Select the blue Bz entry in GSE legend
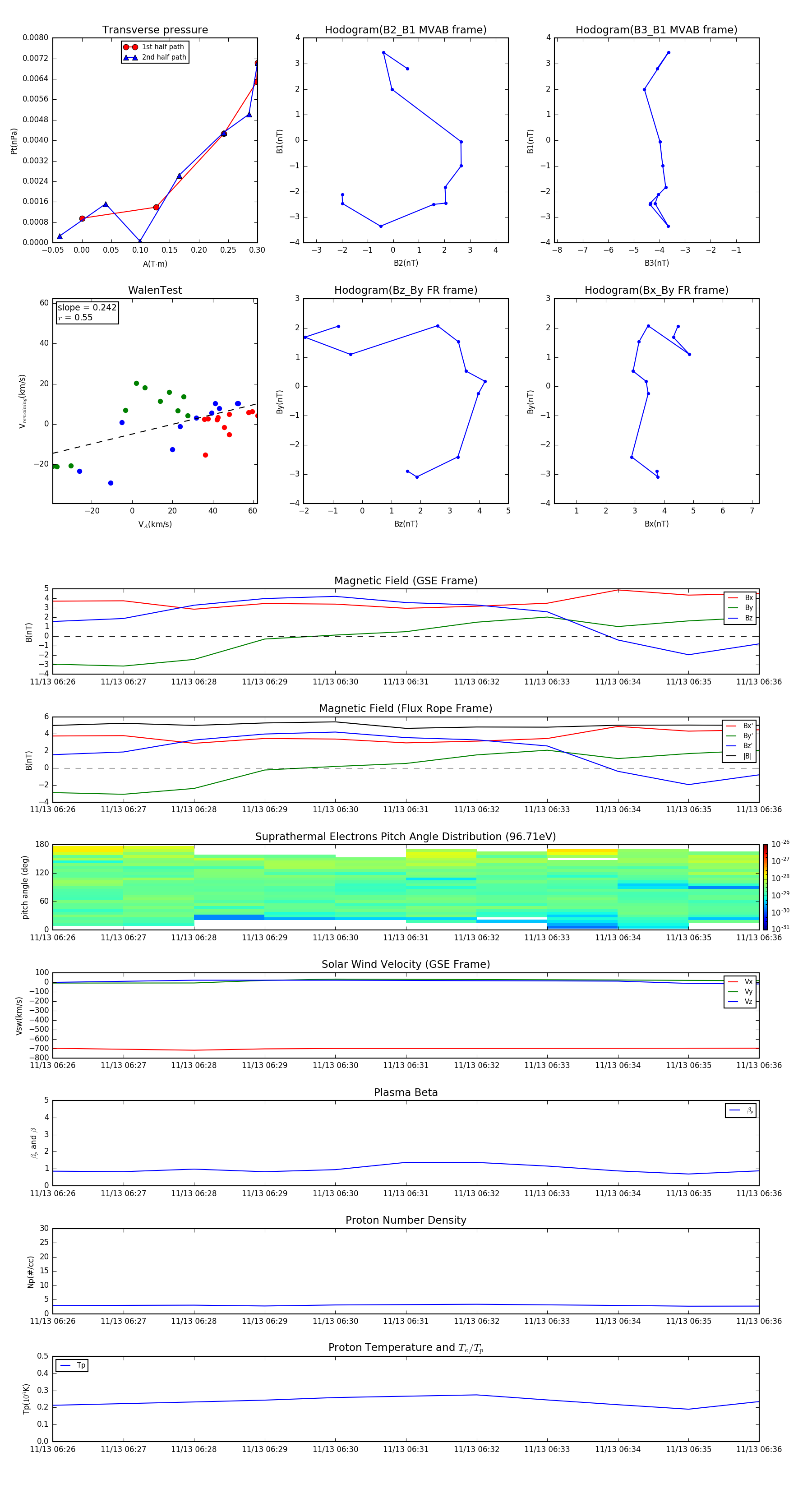 [x=740, y=619]
